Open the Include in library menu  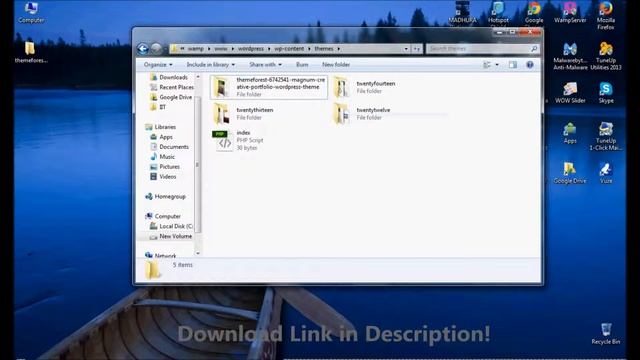point(211,64)
